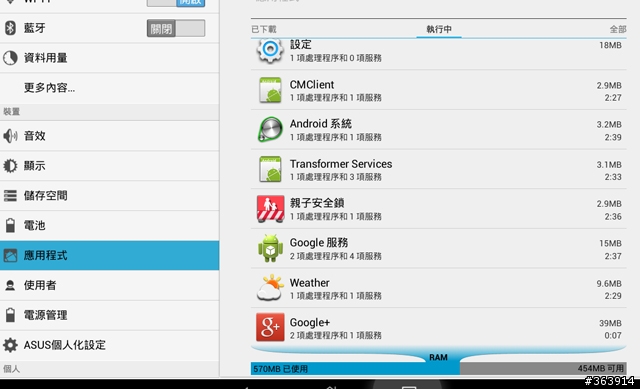
Task: Open the Weather running entry
Action: point(439,288)
